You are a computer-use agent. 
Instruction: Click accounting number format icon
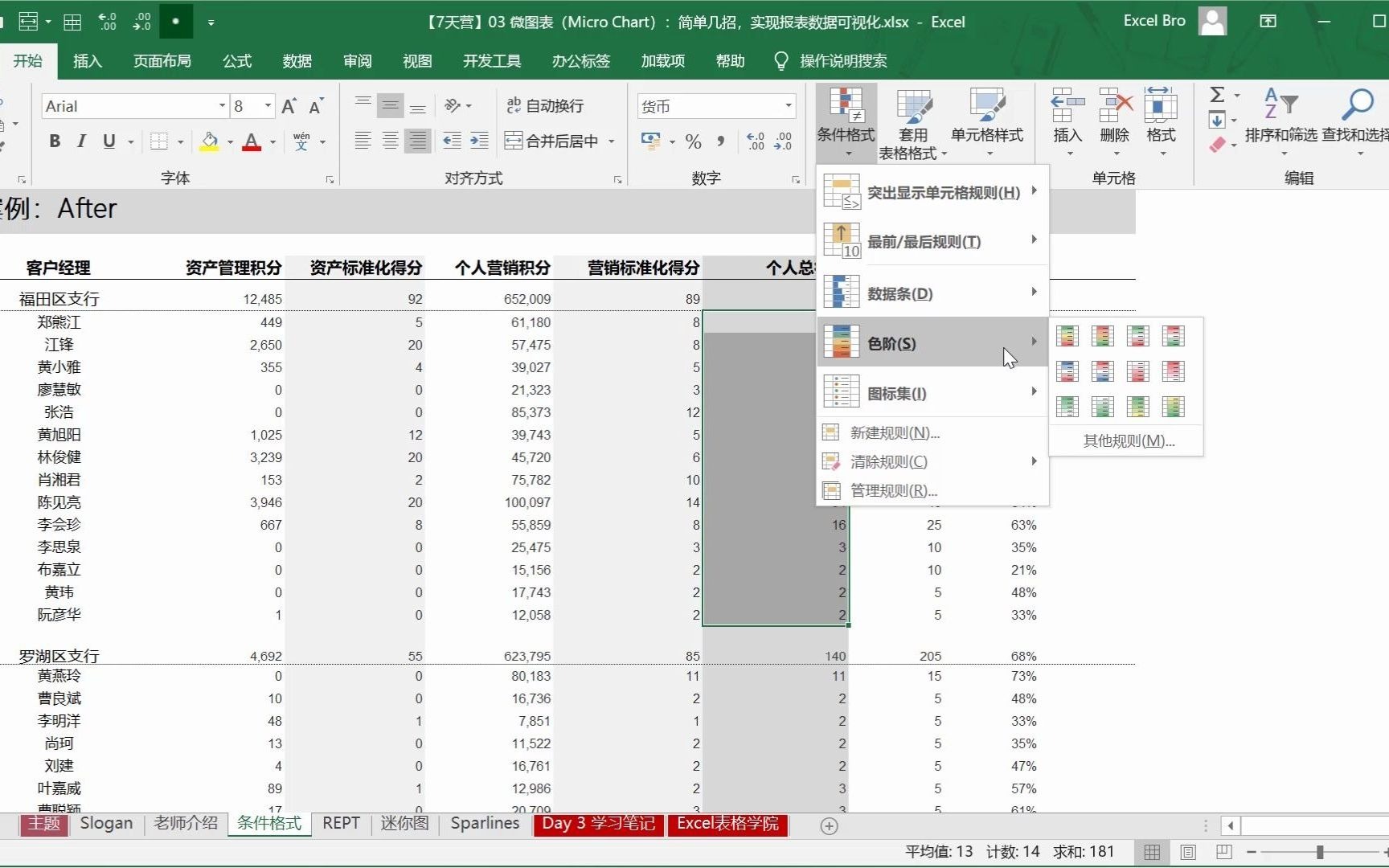(x=650, y=141)
